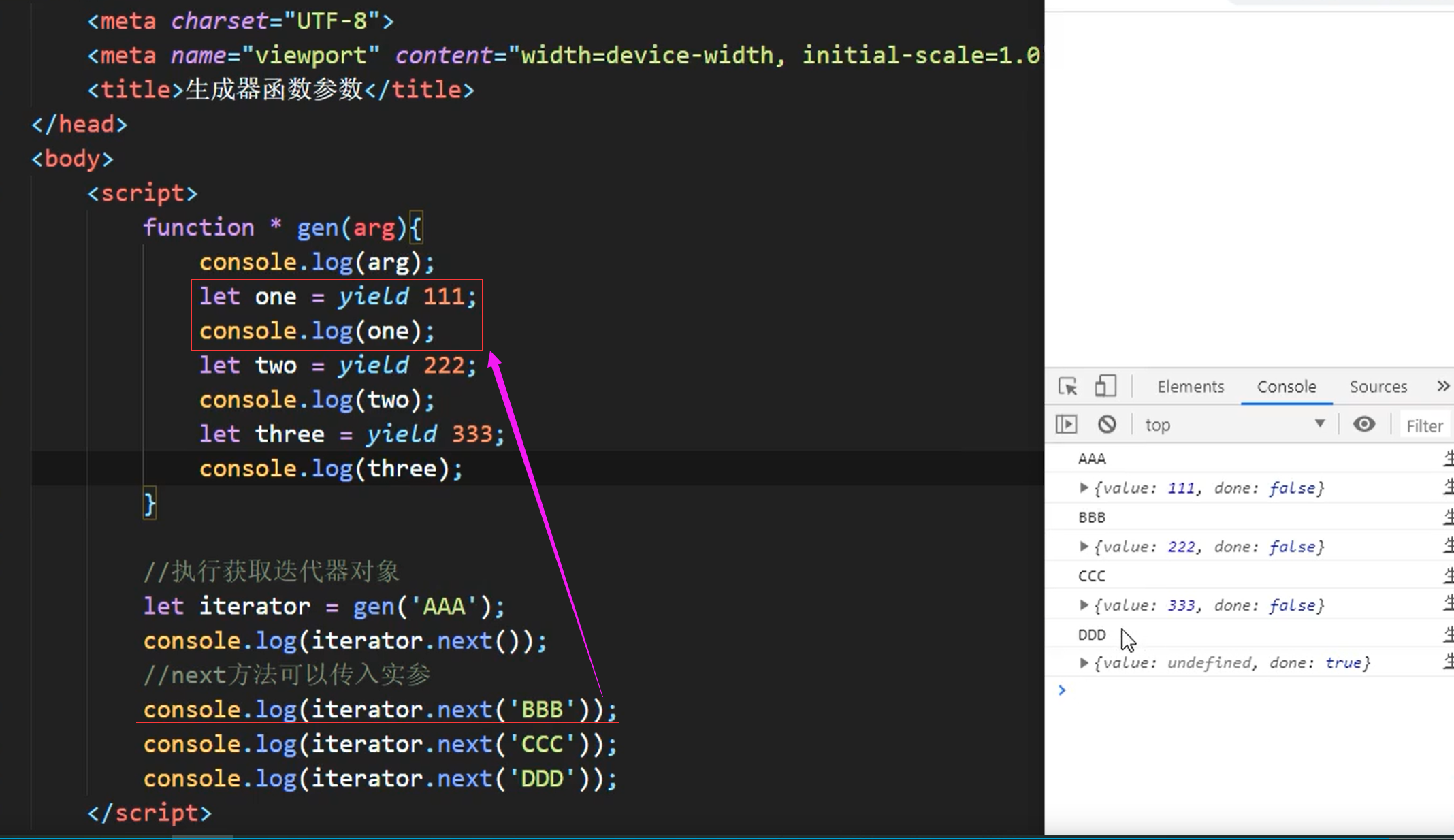Show the console sidebar panel
The height and width of the screenshot is (840, 1454).
pos(1066,424)
